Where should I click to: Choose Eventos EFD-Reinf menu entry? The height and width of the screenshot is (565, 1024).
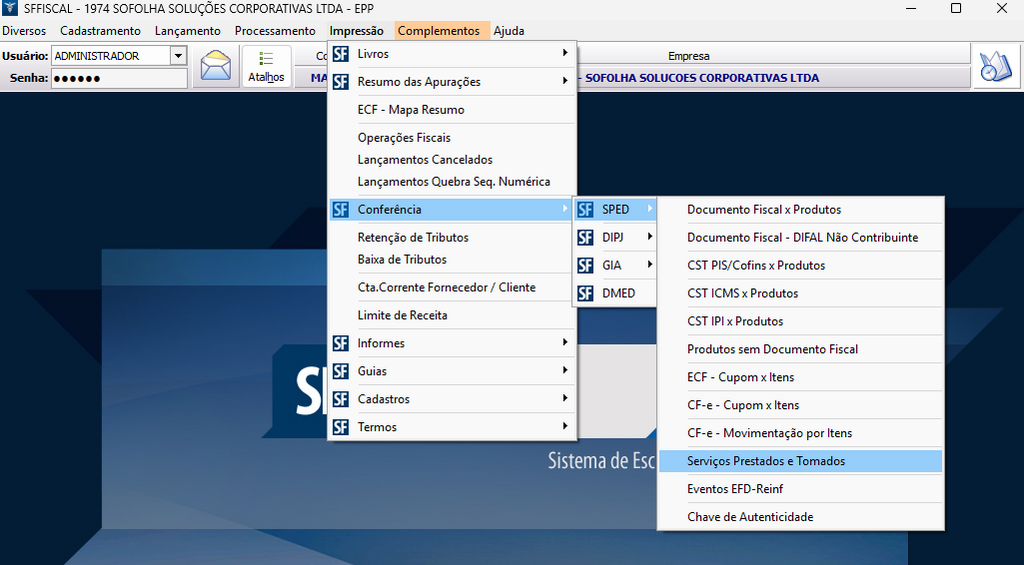(x=735, y=489)
